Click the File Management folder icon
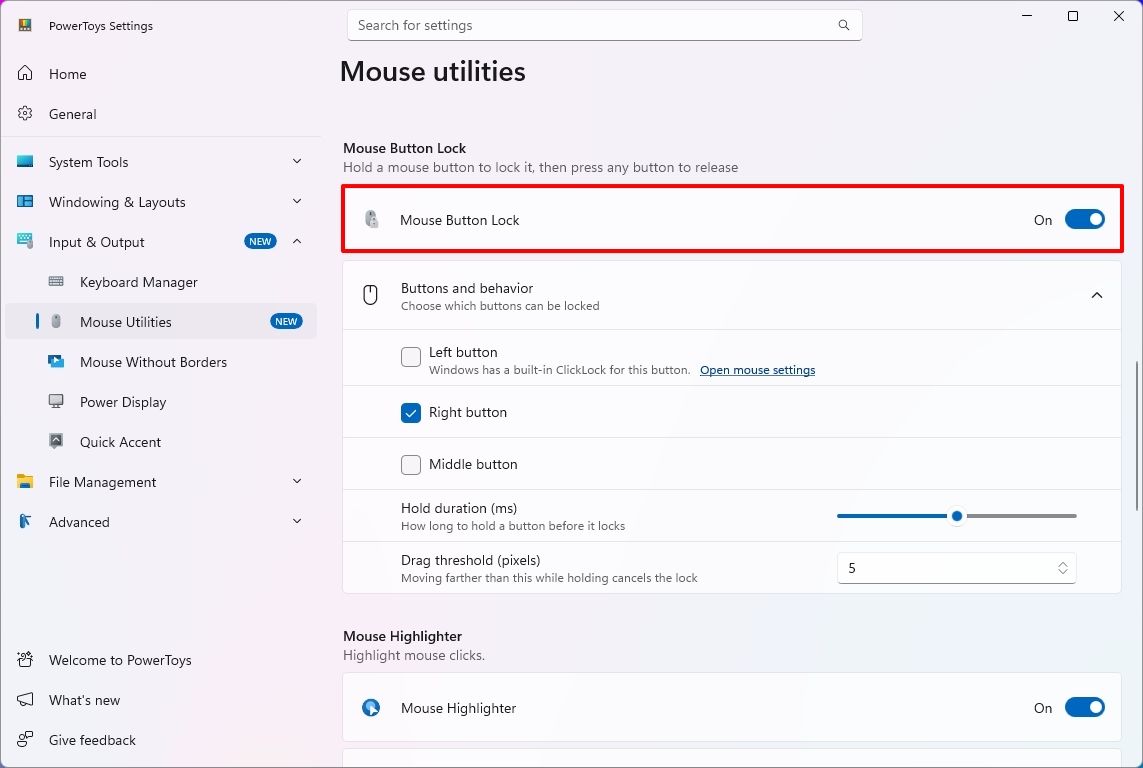 tap(25, 481)
